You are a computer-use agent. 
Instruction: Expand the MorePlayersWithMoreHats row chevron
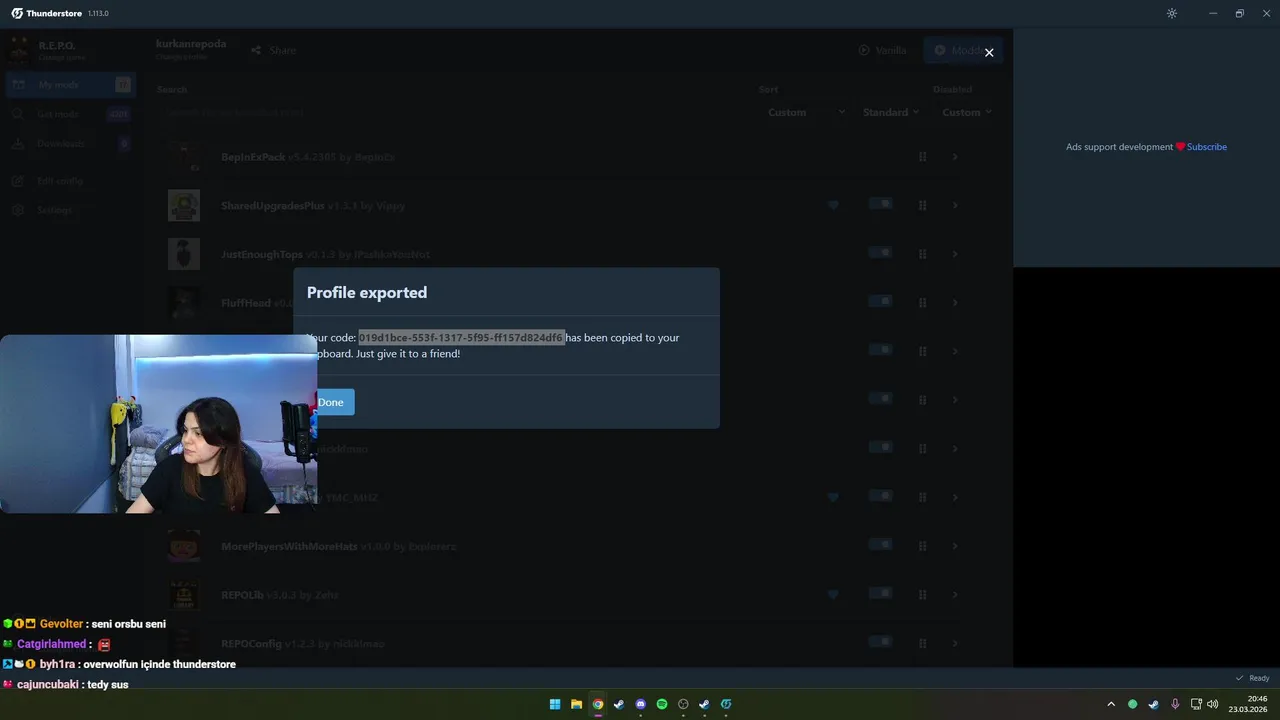click(955, 546)
